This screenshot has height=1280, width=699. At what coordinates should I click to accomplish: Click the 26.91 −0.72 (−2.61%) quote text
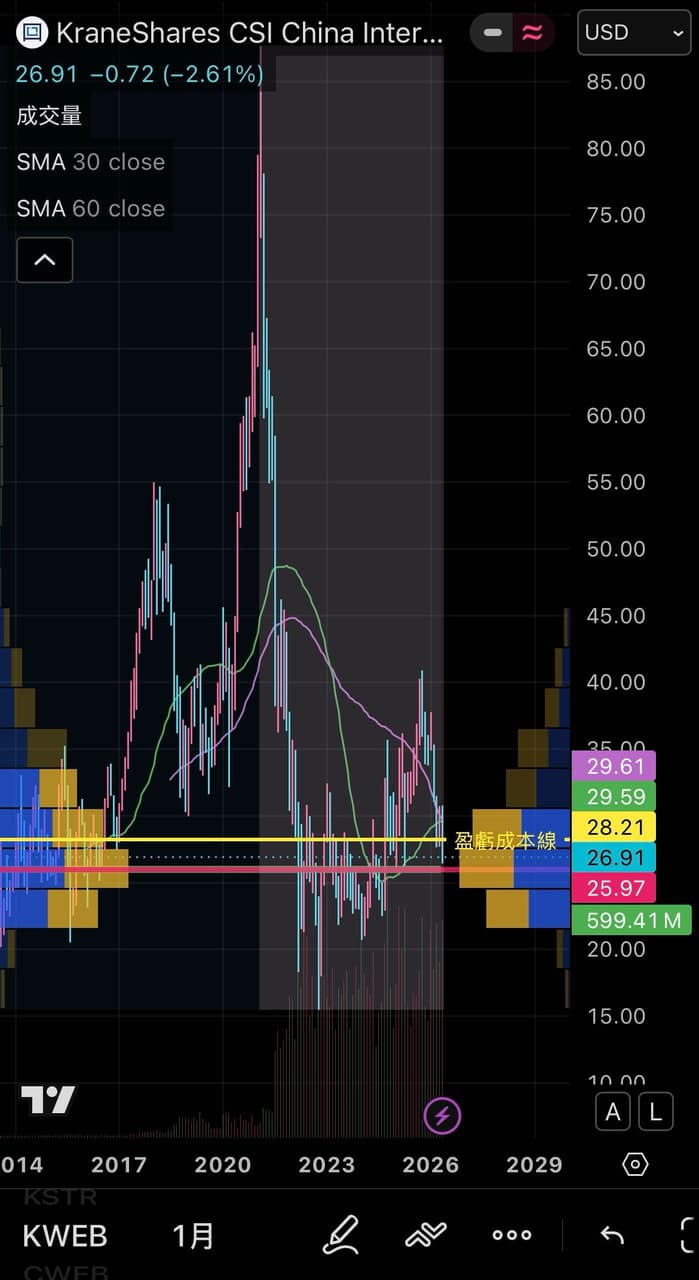click(x=140, y=73)
